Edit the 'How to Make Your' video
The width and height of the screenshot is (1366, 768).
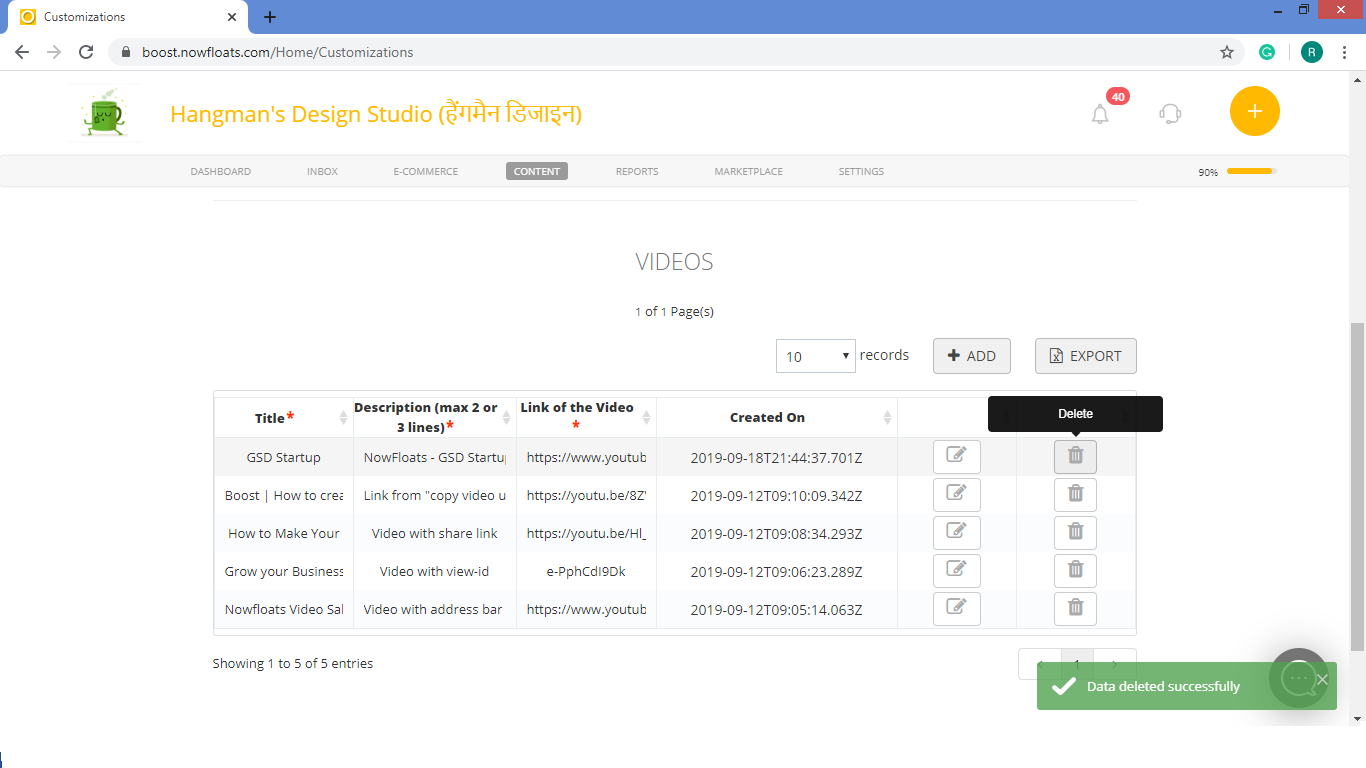tap(956, 532)
